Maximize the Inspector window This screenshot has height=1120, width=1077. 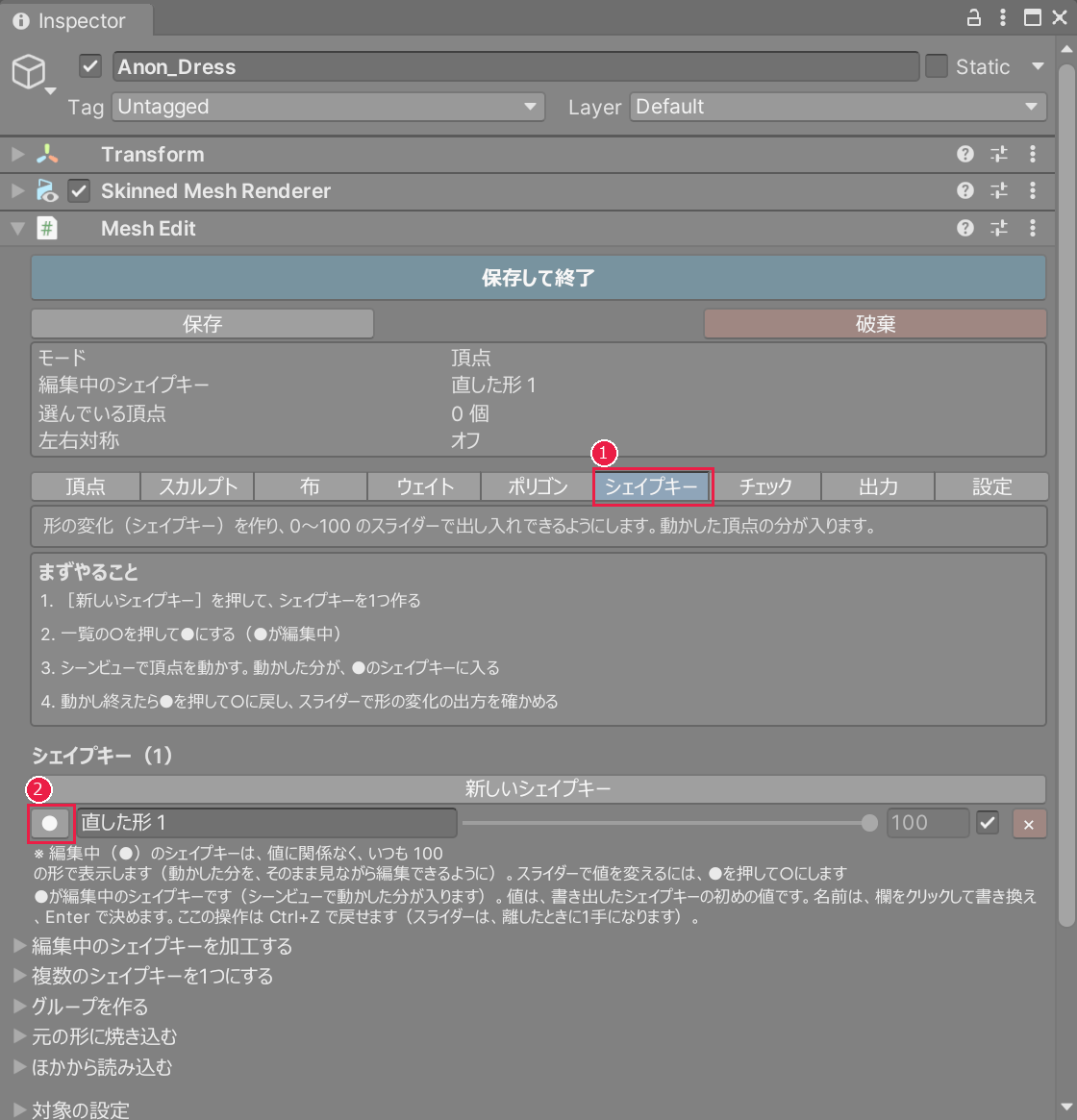point(1032,18)
